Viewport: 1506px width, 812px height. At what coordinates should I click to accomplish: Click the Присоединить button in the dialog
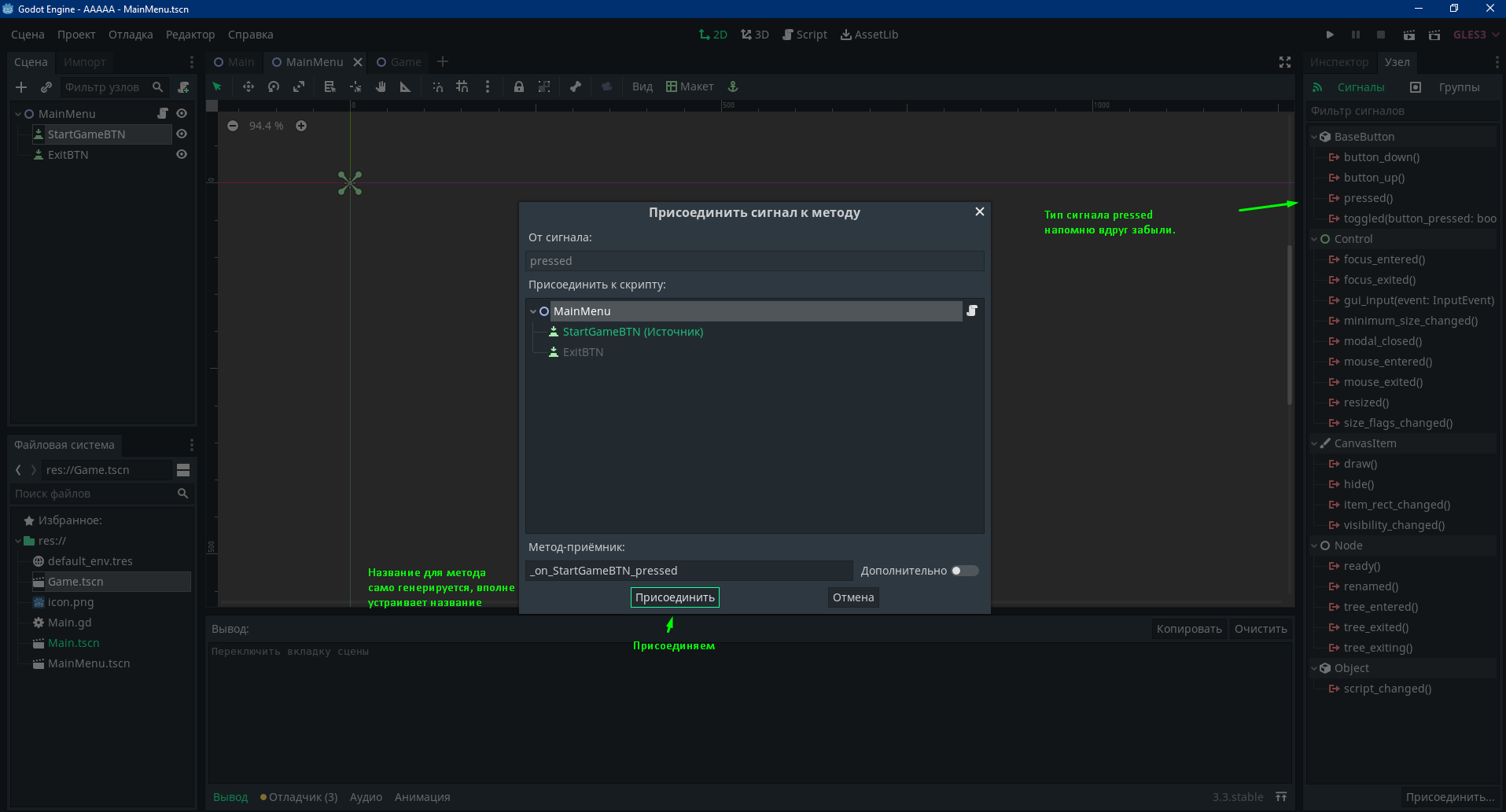(675, 597)
